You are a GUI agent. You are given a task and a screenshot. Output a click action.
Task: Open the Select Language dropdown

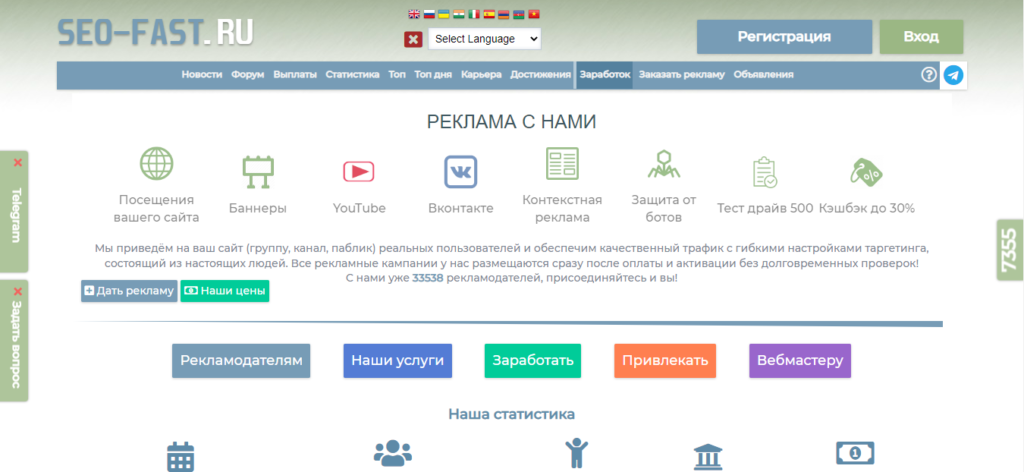pyautogui.click(x=485, y=39)
